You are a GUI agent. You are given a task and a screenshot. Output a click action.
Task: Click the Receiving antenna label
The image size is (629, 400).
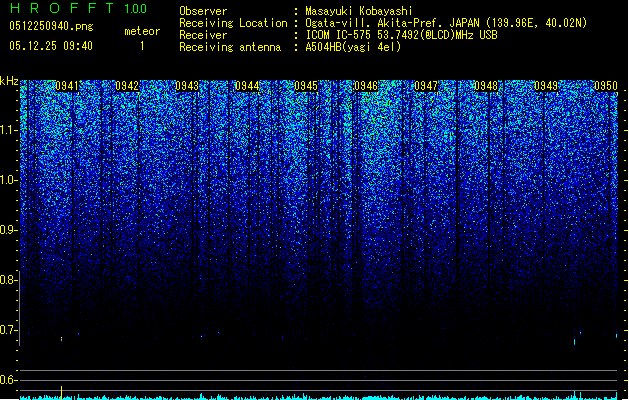pos(230,47)
